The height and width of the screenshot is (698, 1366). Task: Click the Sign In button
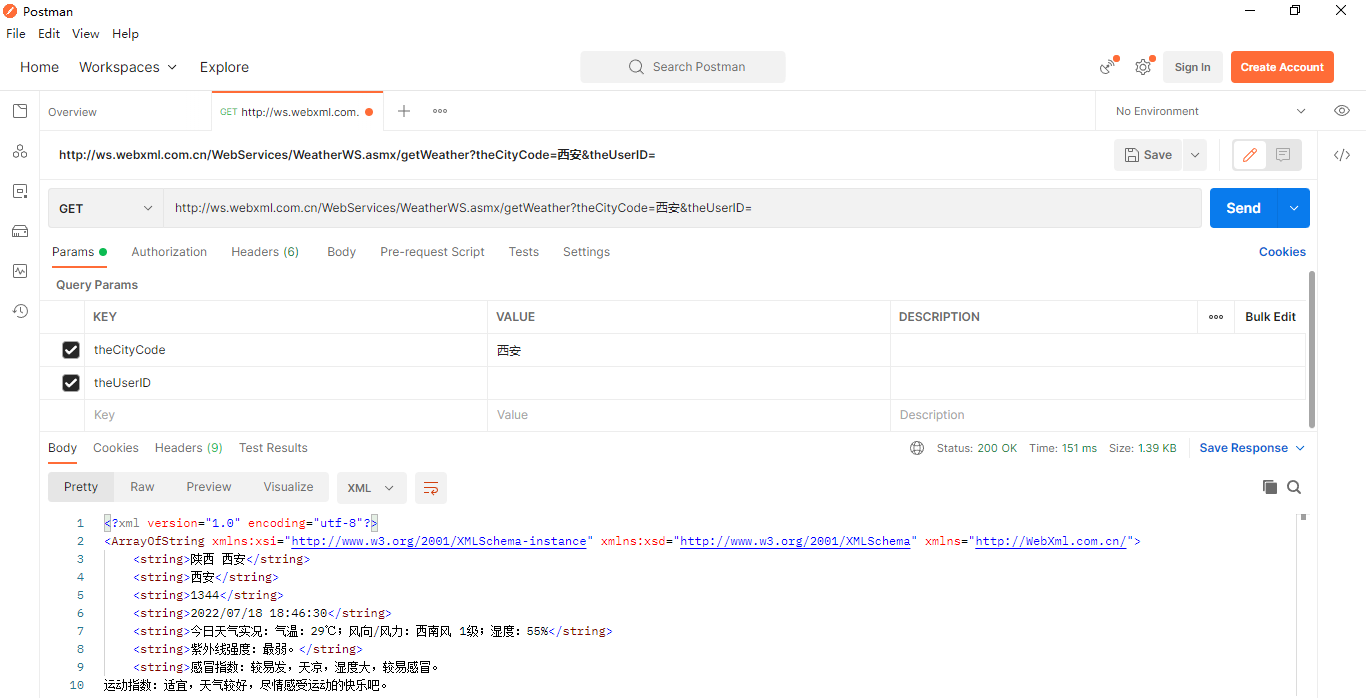point(1192,67)
